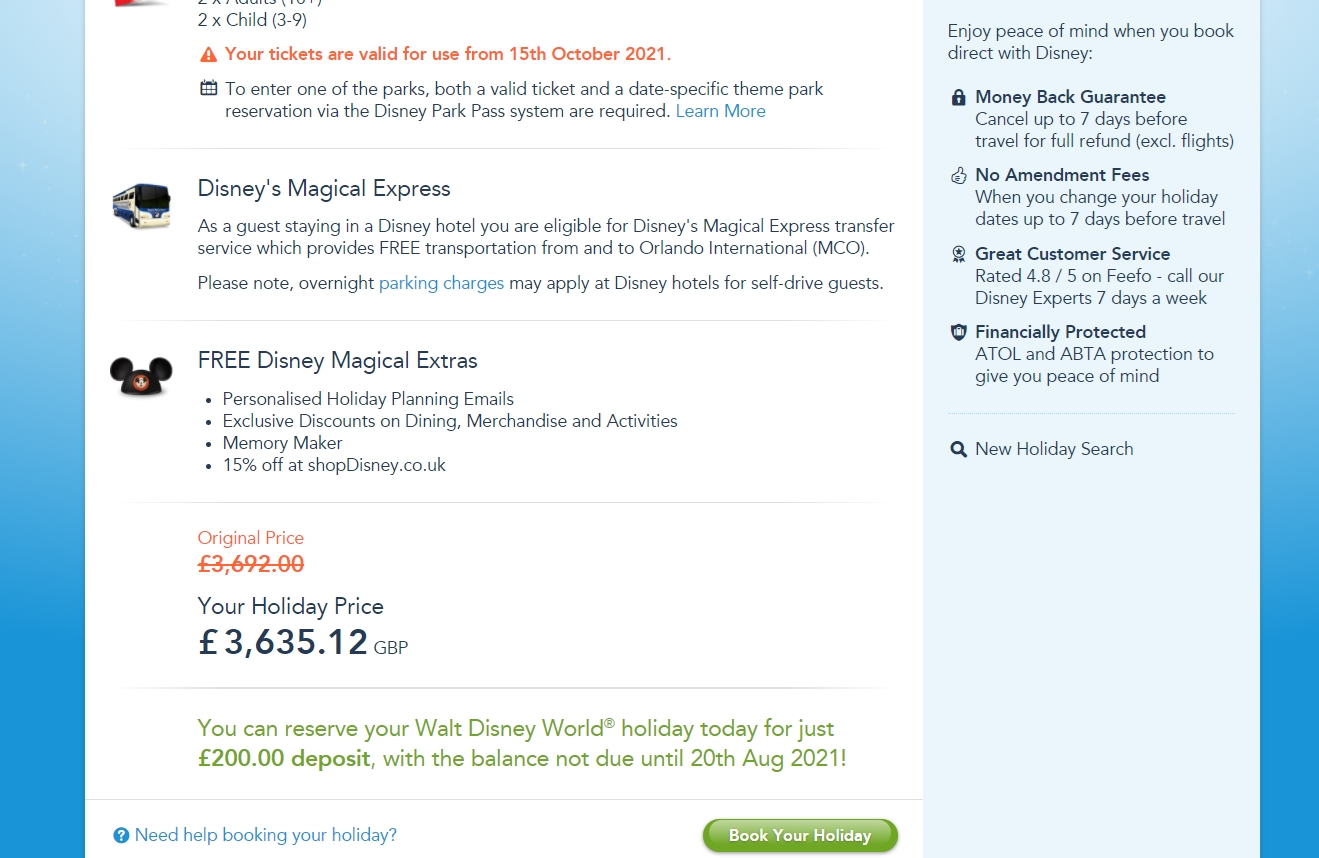Click the padlock icon for Money Back Guarantee
1319x858 pixels.
[959, 97]
